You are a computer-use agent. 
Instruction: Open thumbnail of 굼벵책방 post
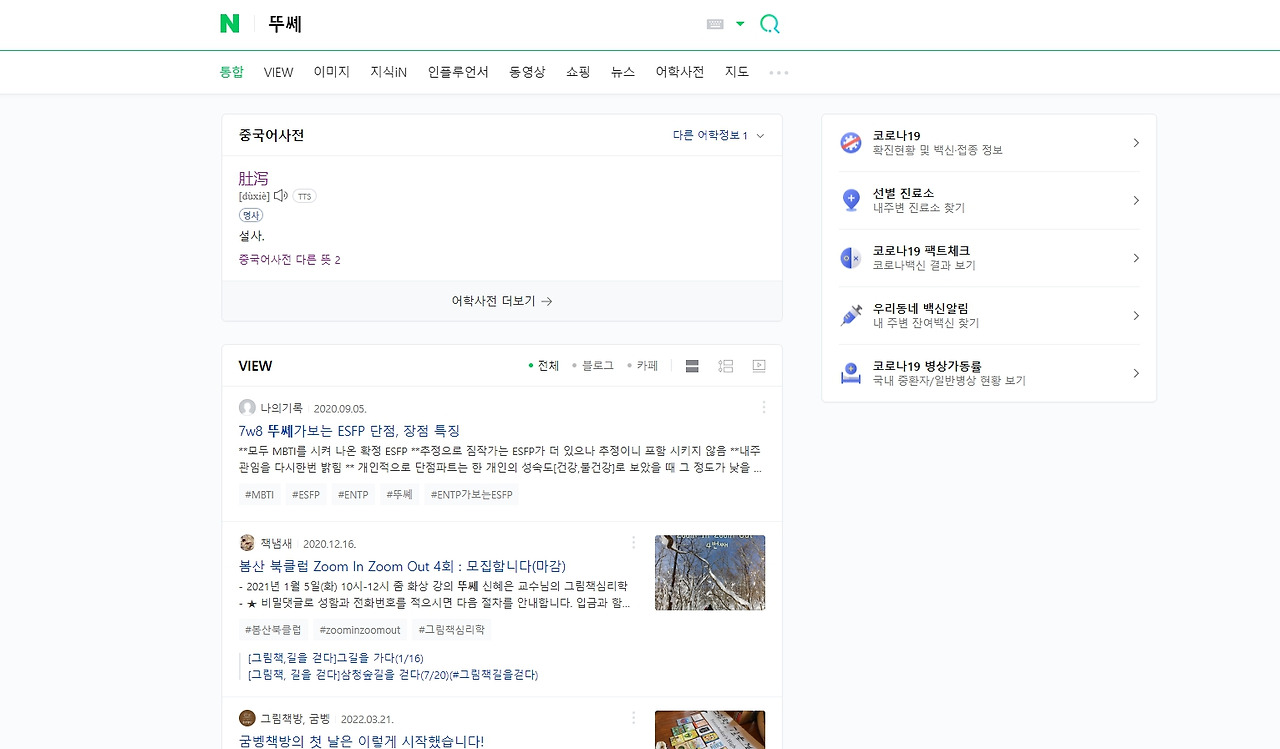tap(710, 730)
